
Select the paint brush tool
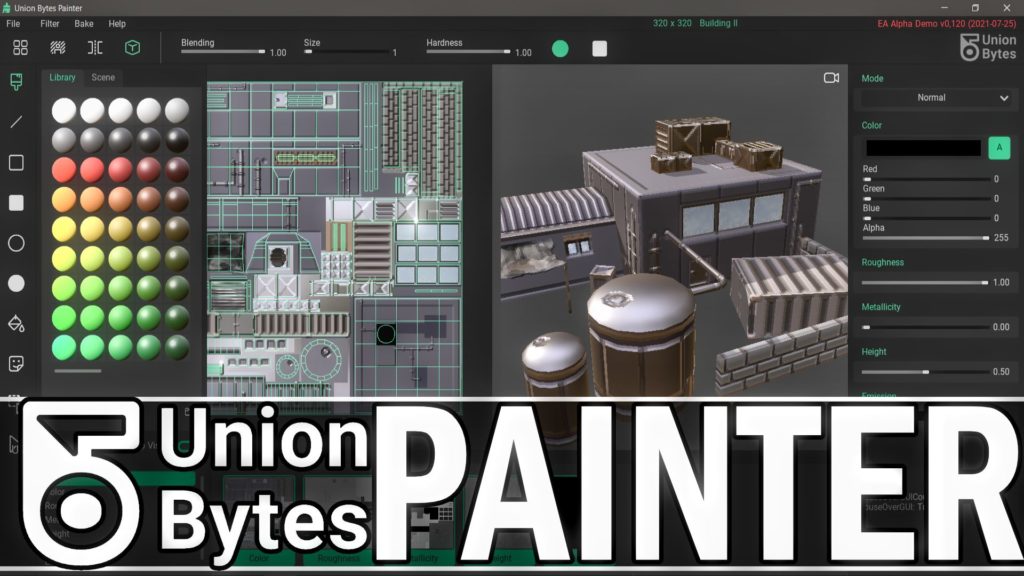point(16,82)
